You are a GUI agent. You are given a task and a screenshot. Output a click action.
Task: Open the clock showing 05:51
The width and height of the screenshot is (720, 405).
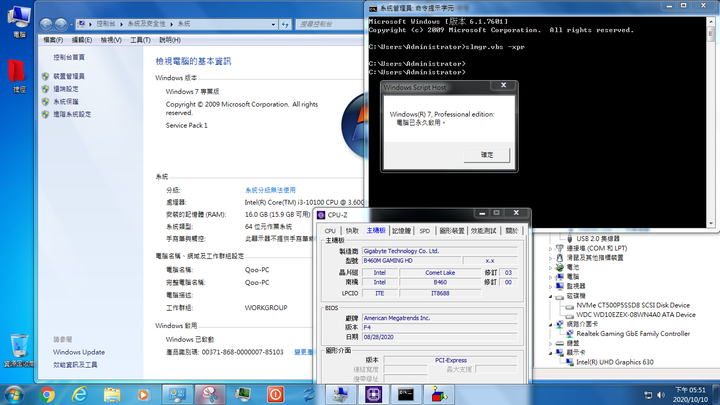point(690,394)
